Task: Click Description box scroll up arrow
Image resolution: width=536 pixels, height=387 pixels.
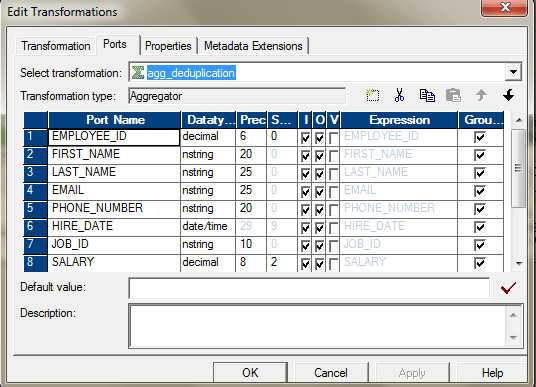Action: (513, 315)
